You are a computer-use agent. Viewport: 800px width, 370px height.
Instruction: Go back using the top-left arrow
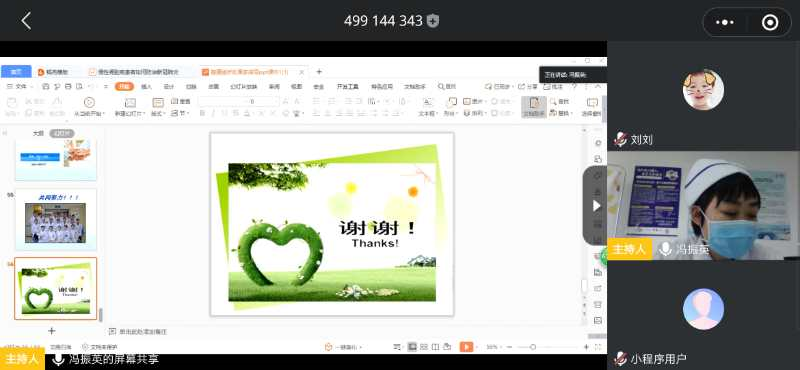26,21
